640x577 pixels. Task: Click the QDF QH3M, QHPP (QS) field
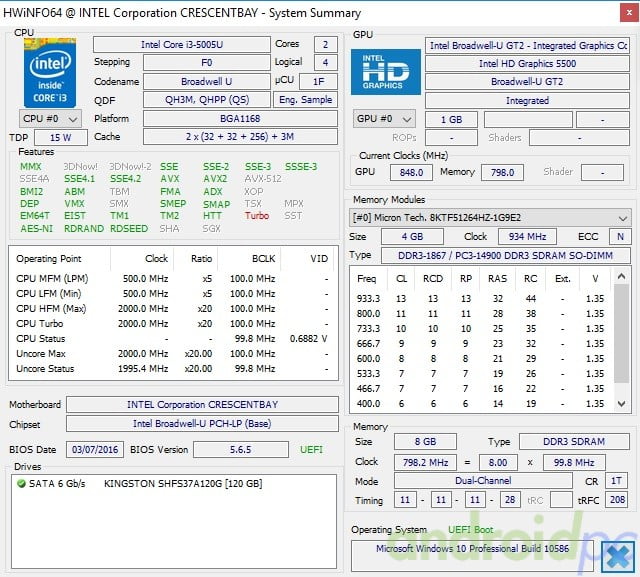pyautogui.click(x=207, y=100)
